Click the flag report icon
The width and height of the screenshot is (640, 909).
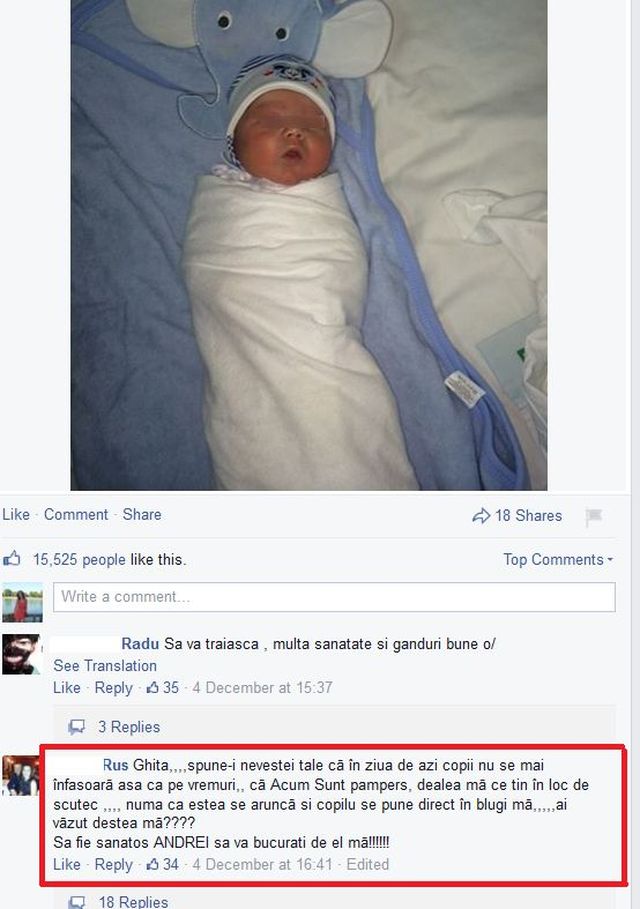[594, 516]
